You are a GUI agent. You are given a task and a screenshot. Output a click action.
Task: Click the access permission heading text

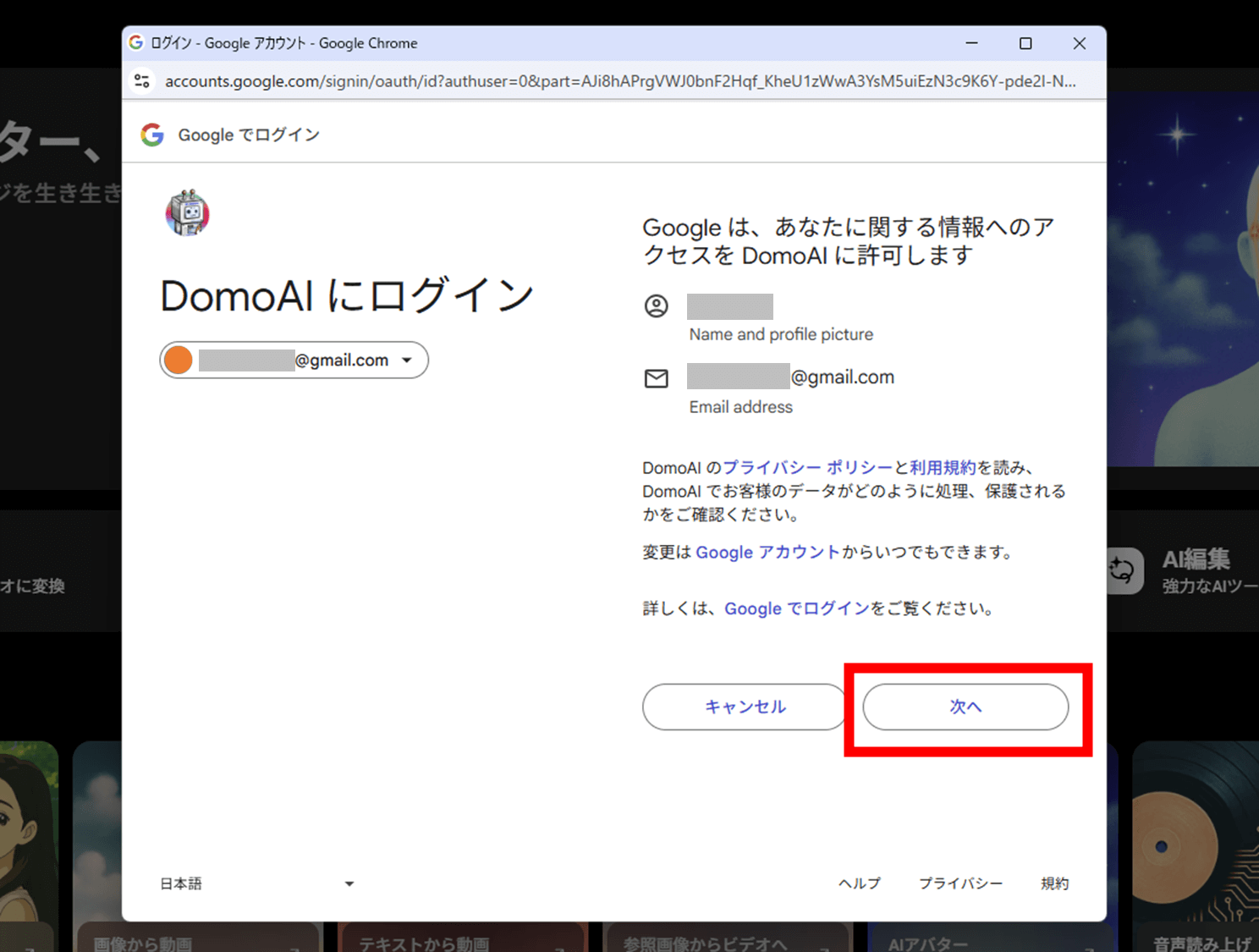[849, 241]
